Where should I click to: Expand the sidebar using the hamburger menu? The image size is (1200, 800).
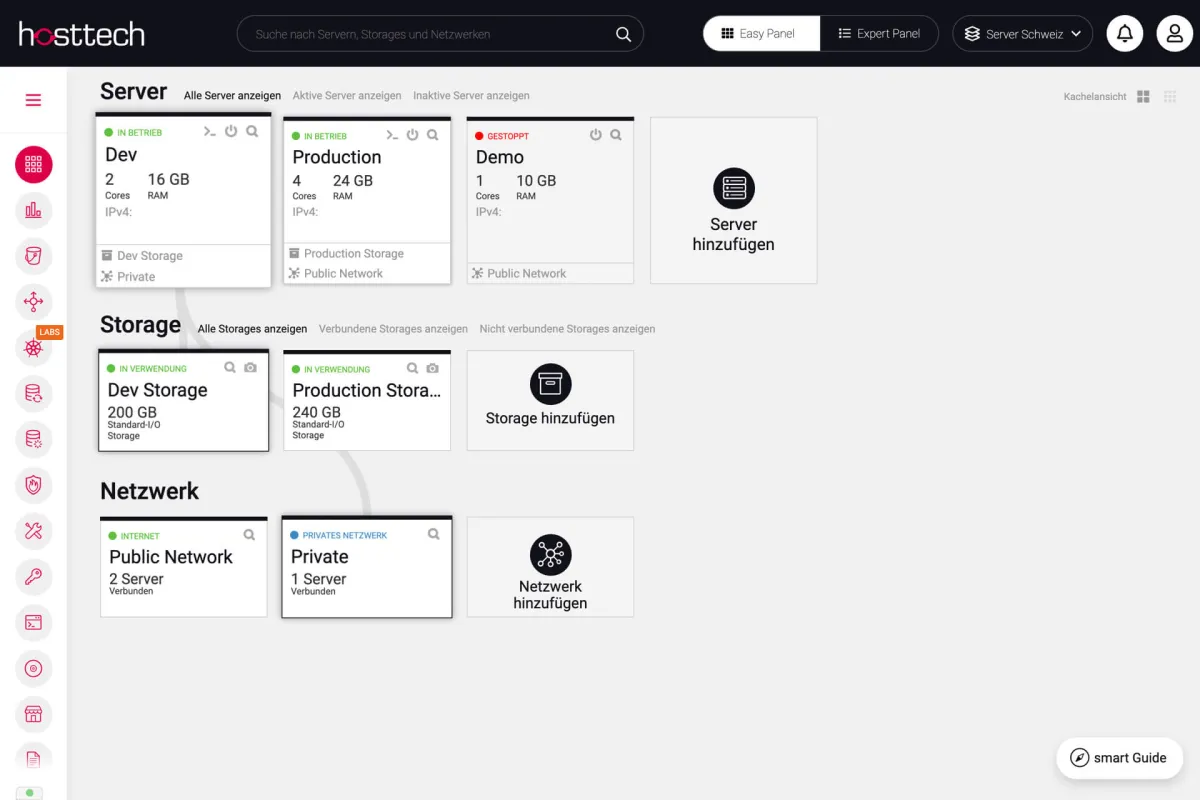(x=33, y=100)
